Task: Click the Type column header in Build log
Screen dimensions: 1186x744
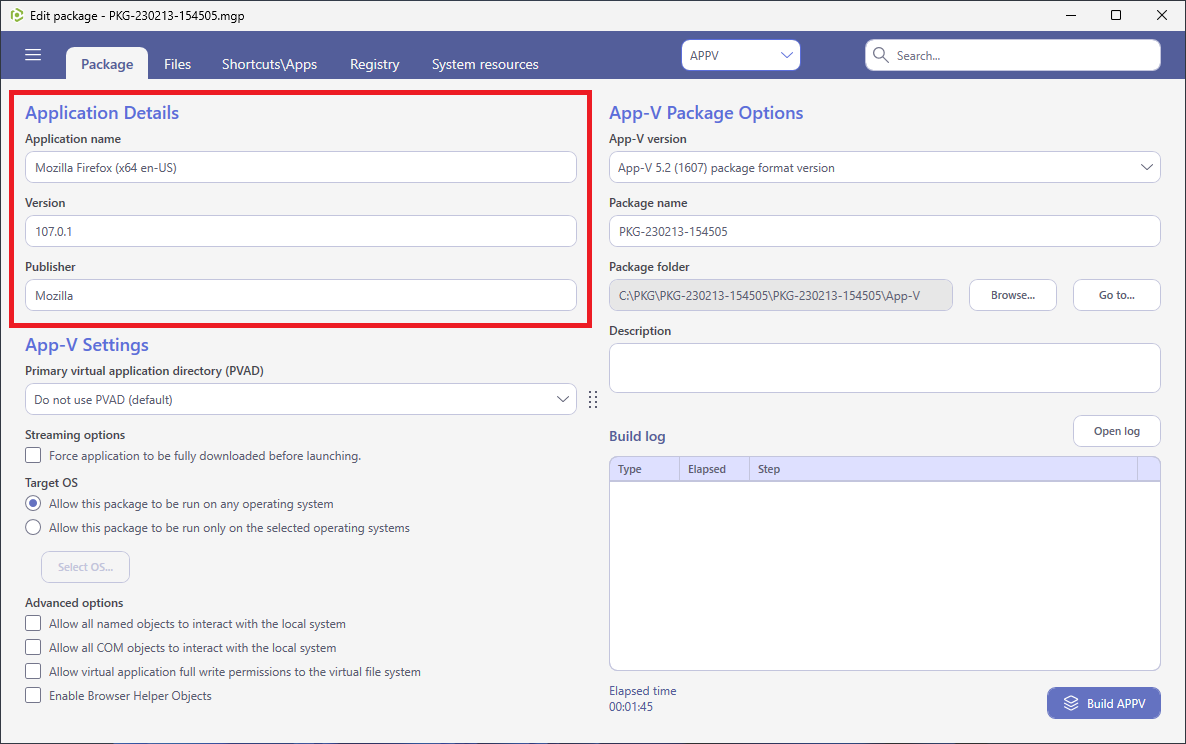Action: click(x=644, y=469)
